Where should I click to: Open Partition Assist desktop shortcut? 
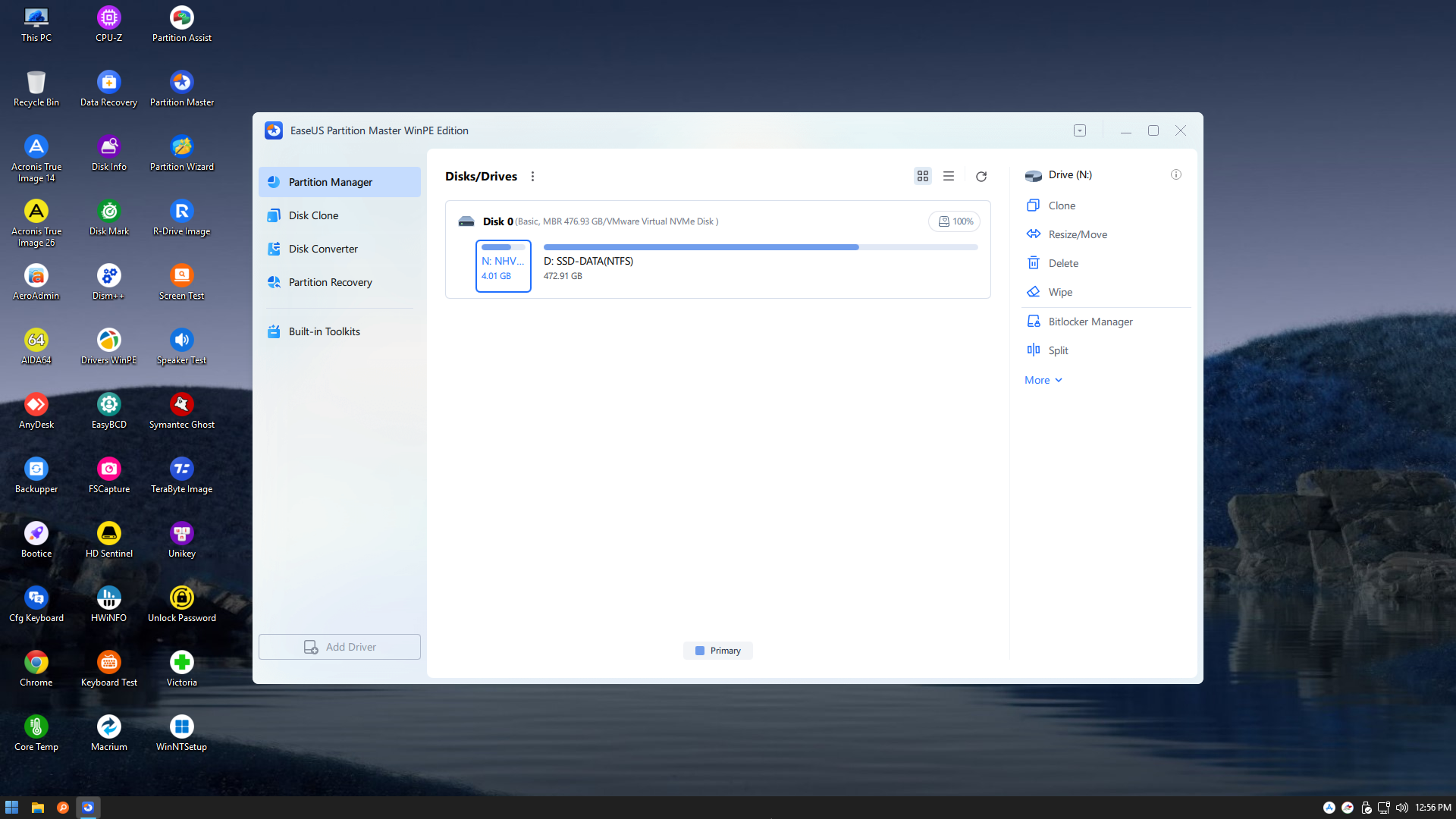tap(181, 24)
